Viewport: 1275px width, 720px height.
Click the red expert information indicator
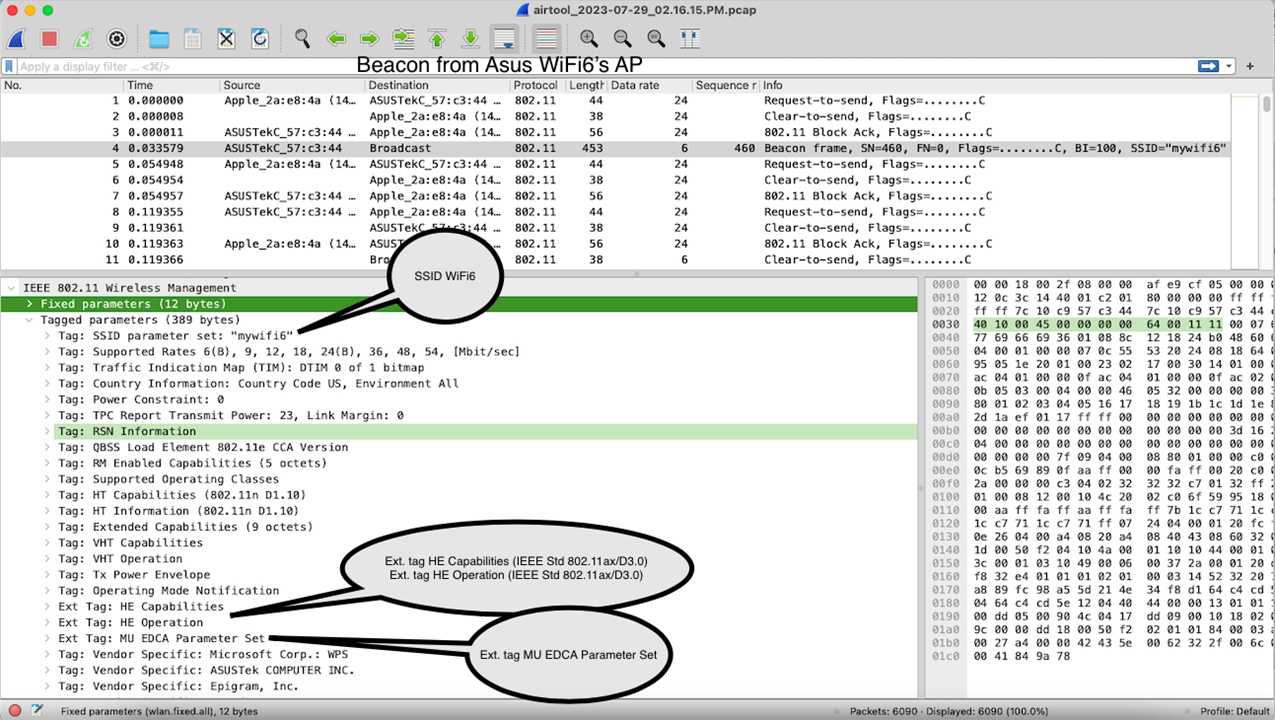coord(15,711)
